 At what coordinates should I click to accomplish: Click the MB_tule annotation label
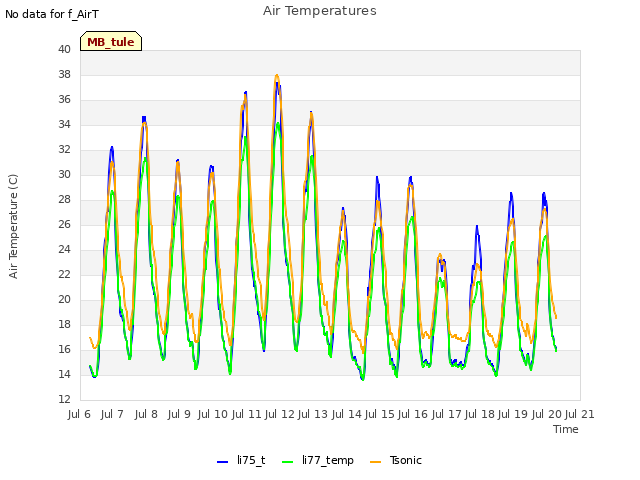(111, 42)
